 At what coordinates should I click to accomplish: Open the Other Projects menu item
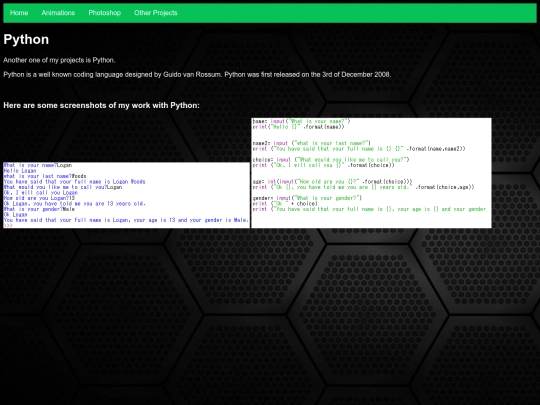156,13
